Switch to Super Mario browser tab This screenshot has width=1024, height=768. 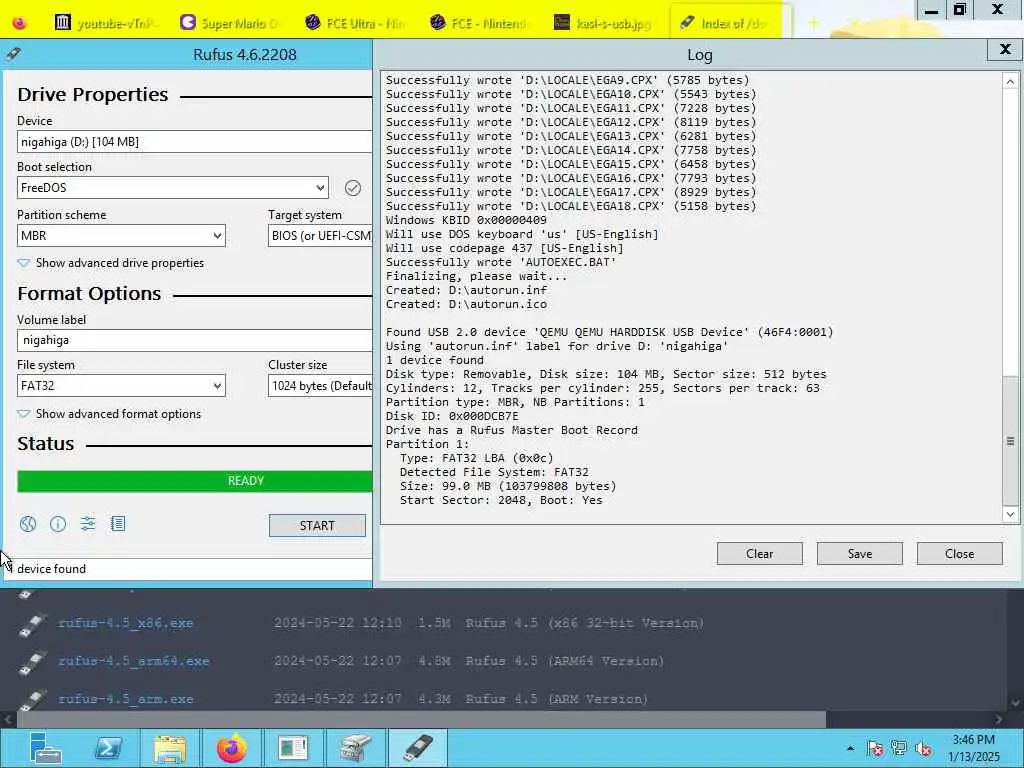pos(230,24)
